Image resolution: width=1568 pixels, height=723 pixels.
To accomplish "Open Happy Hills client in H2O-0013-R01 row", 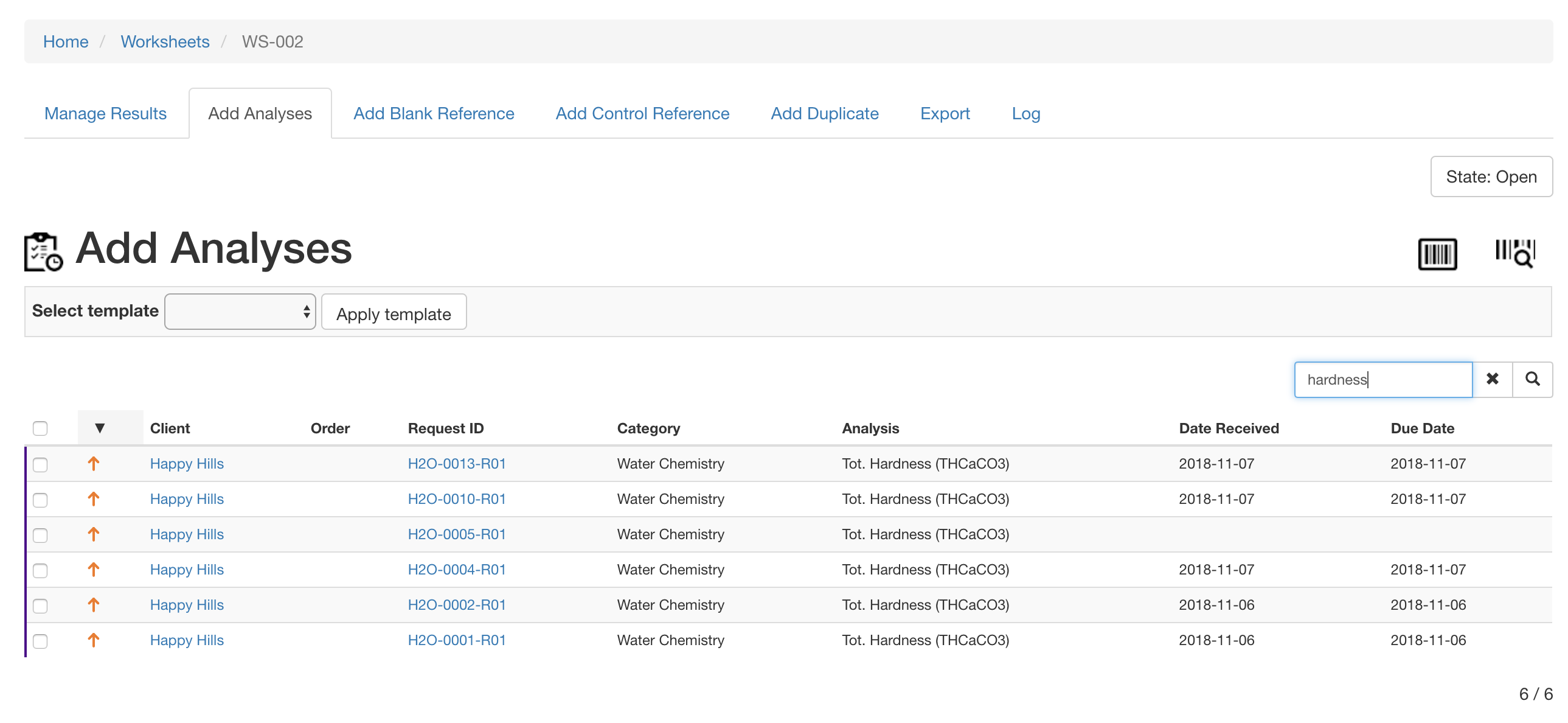I will click(x=187, y=464).
